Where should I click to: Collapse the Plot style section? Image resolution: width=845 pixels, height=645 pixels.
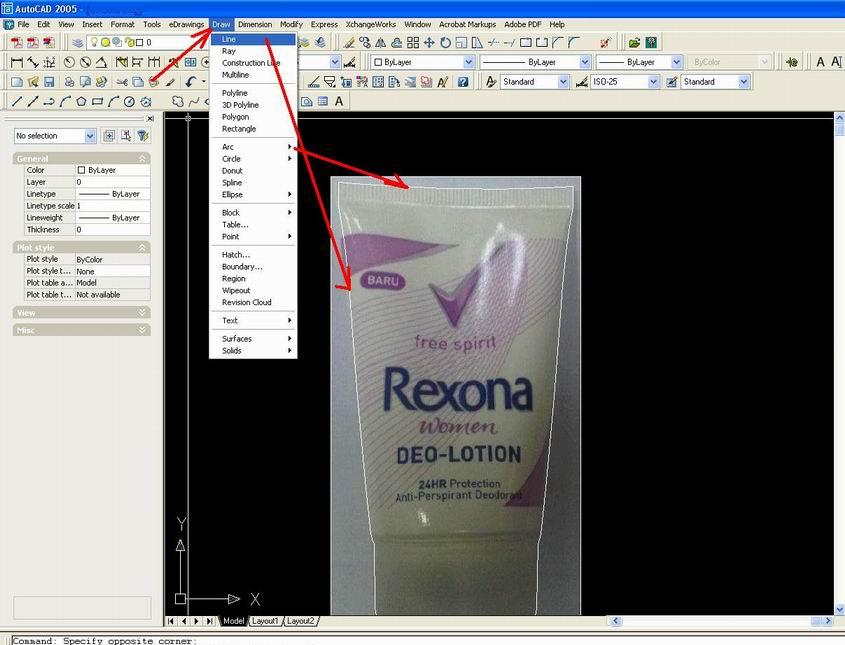coord(142,247)
